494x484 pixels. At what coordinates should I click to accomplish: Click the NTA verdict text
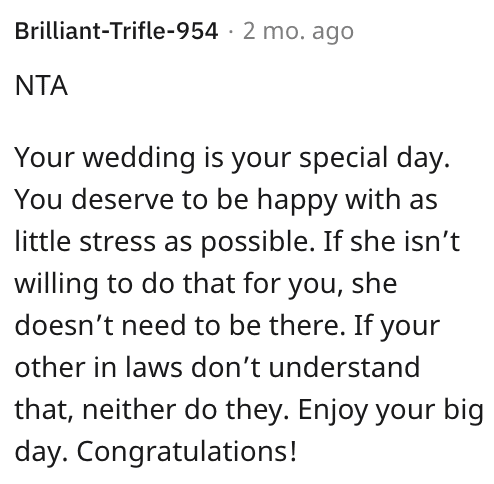click(41, 86)
